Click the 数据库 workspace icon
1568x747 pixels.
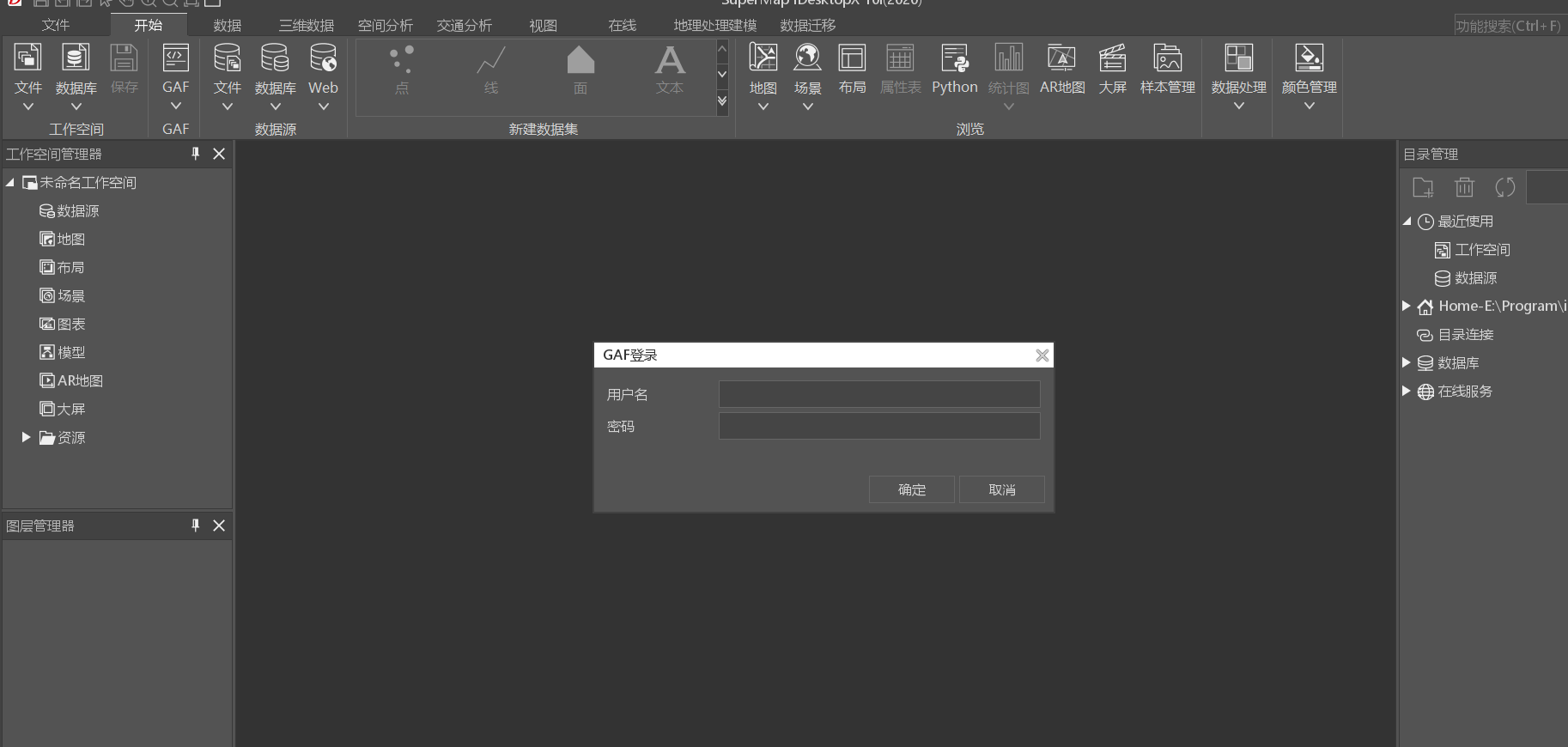coord(76,58)
